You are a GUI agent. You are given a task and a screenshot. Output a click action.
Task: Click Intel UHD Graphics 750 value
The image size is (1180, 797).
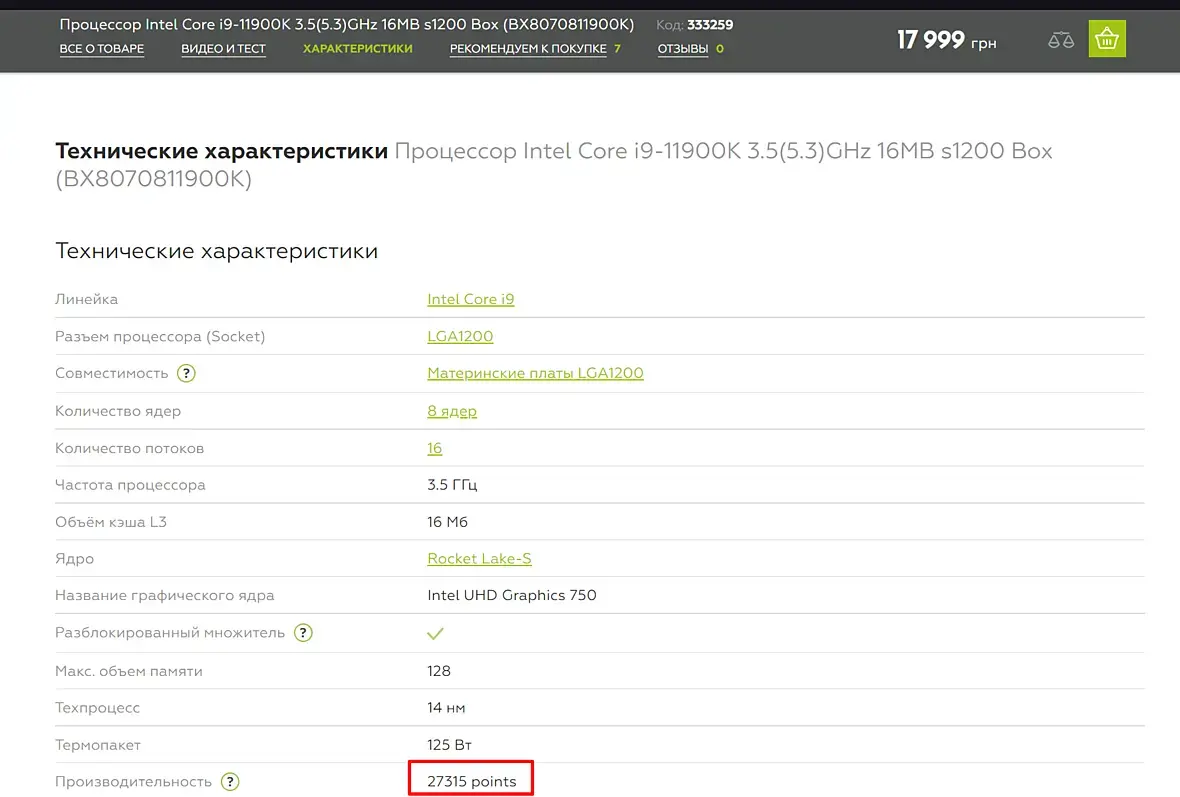(x=512, y=595)
